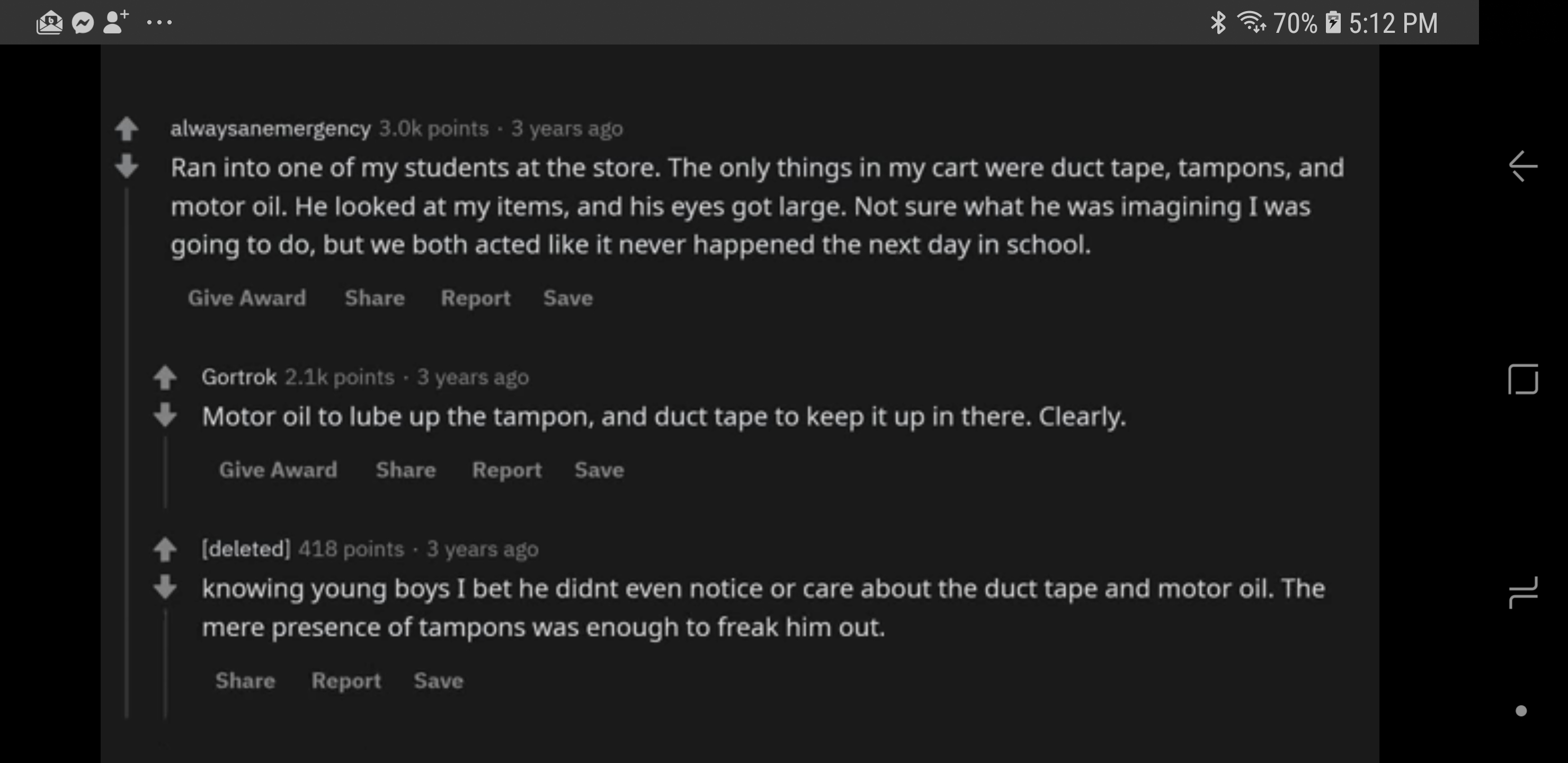Upvote the deleted user's comment
The width and height of the screenshot is (1568, 763).
[x=165, y=549]
